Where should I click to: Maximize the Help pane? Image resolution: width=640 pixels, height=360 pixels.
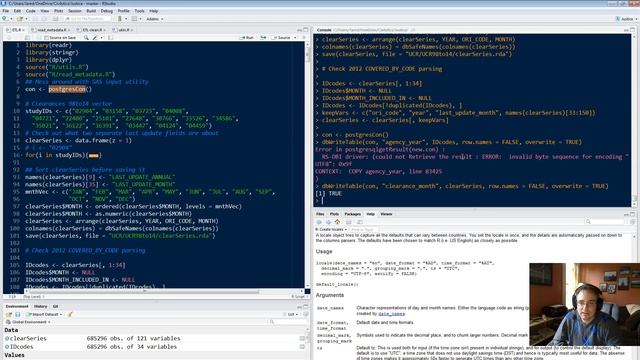click(632, 214)
